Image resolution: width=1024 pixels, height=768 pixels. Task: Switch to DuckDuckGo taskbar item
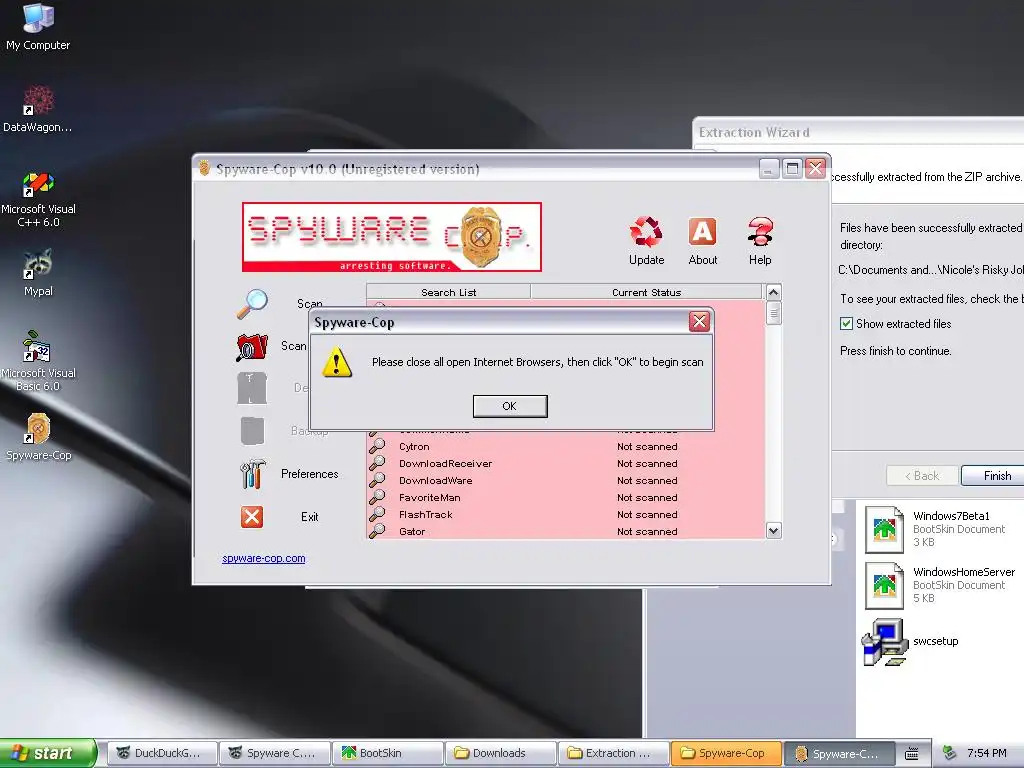tap(161, 753)
